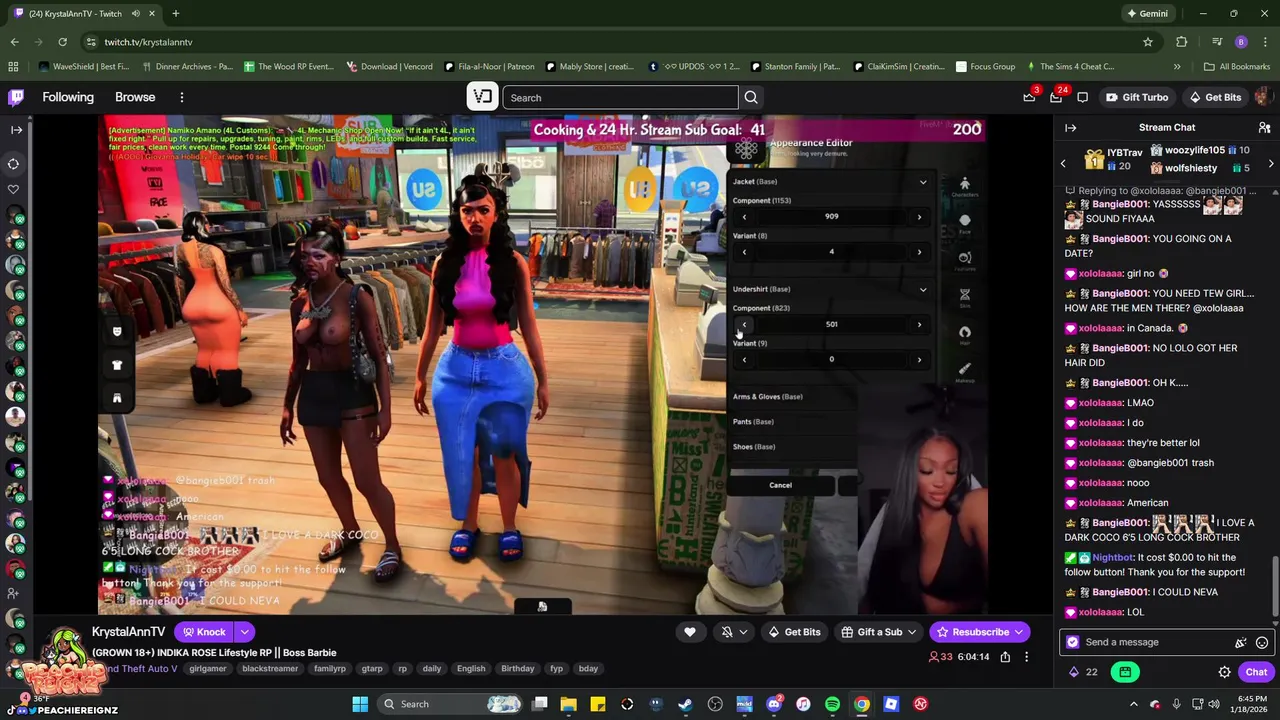This screenshot has height=720, width=1280.
Task: Click the Windows Start button
Action: tap(360, 704)
